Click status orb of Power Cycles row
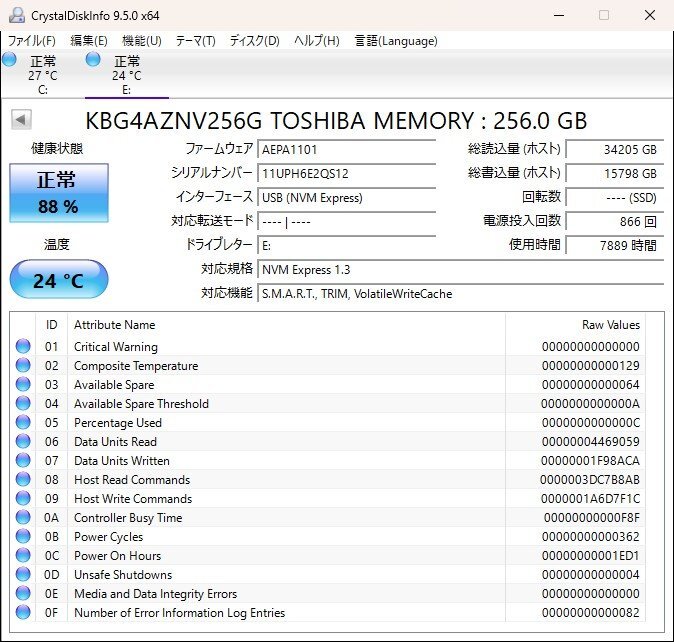The image size is (674, 642). coord(23,536)
